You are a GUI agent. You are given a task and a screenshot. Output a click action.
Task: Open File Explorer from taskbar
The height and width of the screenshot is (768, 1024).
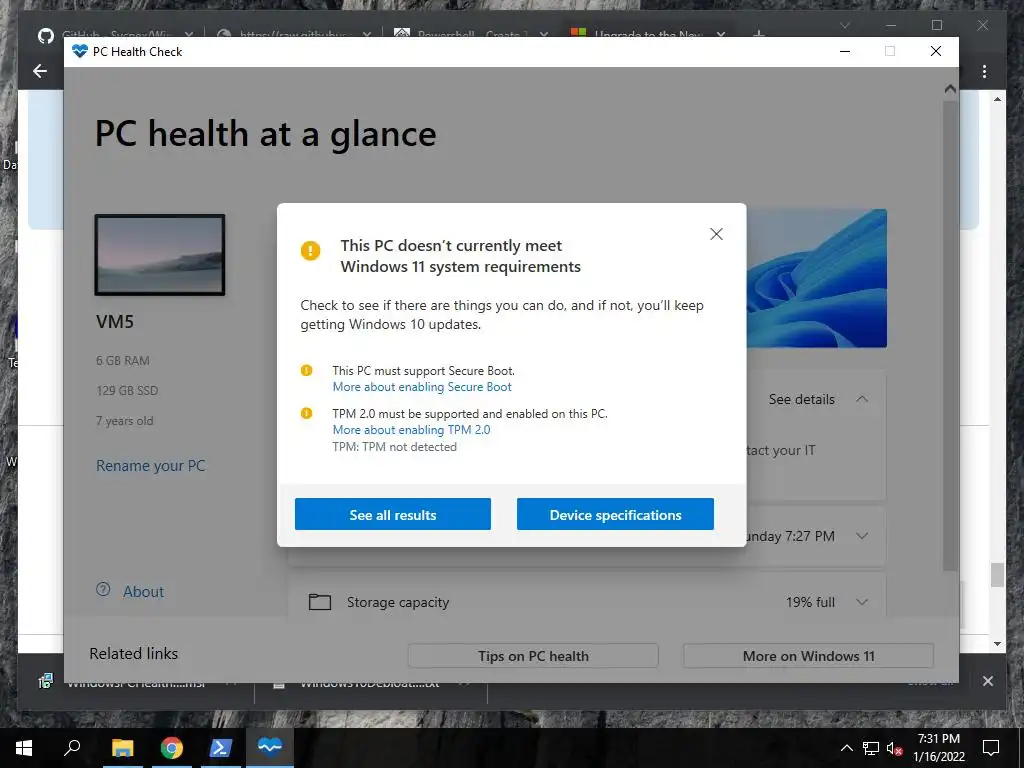tap(122, 748)
